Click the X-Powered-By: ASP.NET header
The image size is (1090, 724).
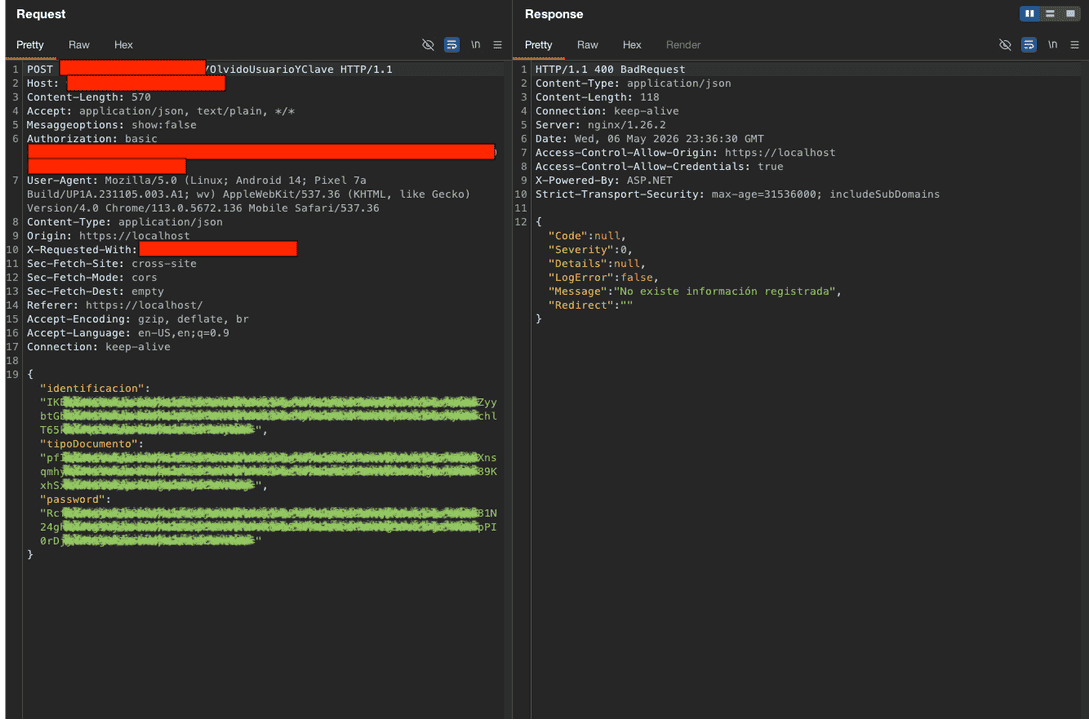603,180
